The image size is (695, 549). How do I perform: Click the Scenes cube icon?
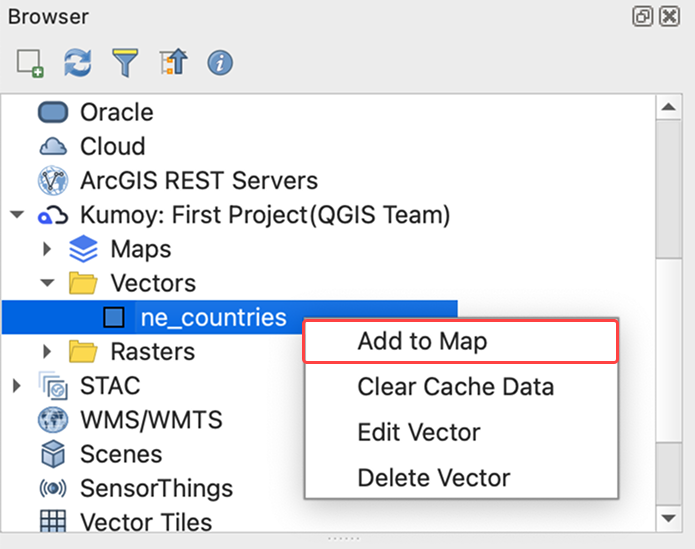pyautogui.click(x=53, y=454)
